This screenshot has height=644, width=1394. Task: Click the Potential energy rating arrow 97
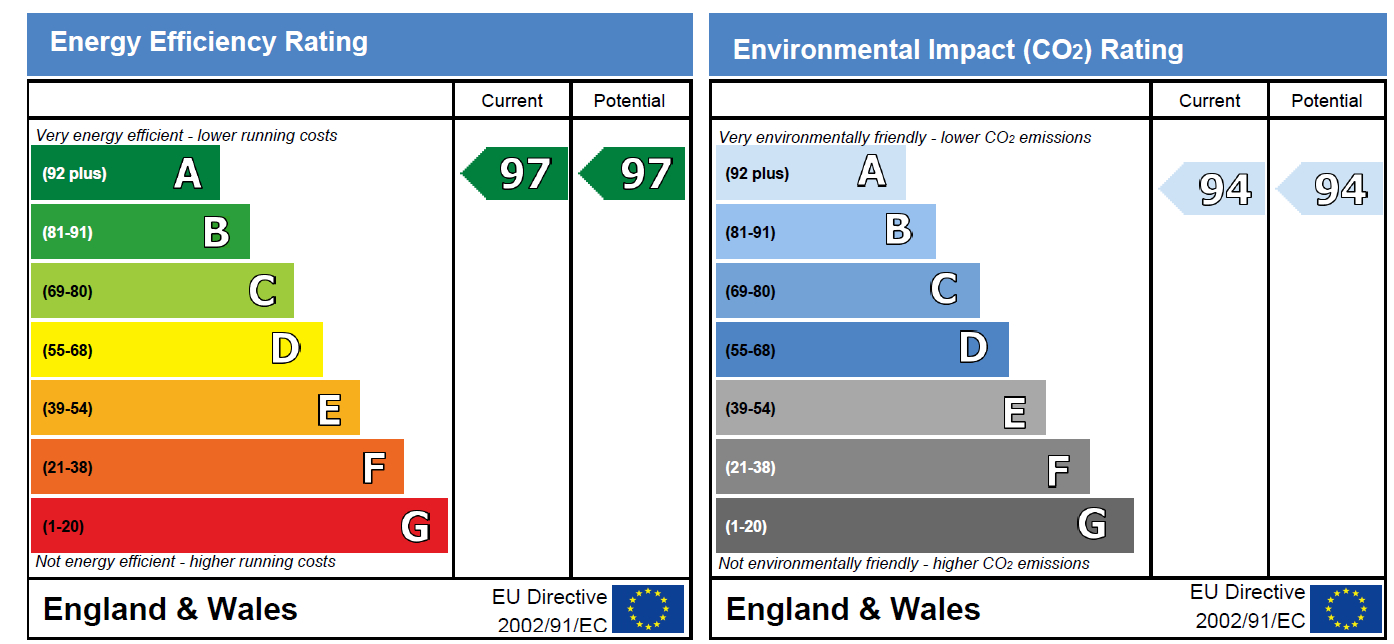coord(632,174)
